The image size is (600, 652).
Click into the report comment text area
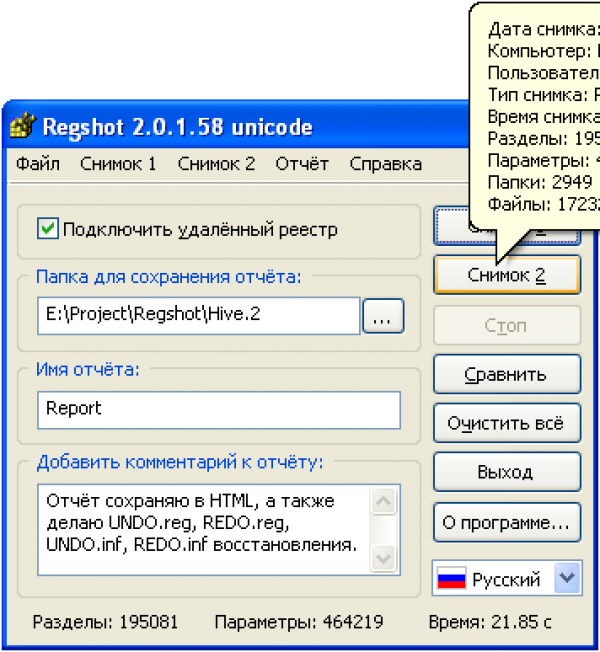tap(204, 529)
